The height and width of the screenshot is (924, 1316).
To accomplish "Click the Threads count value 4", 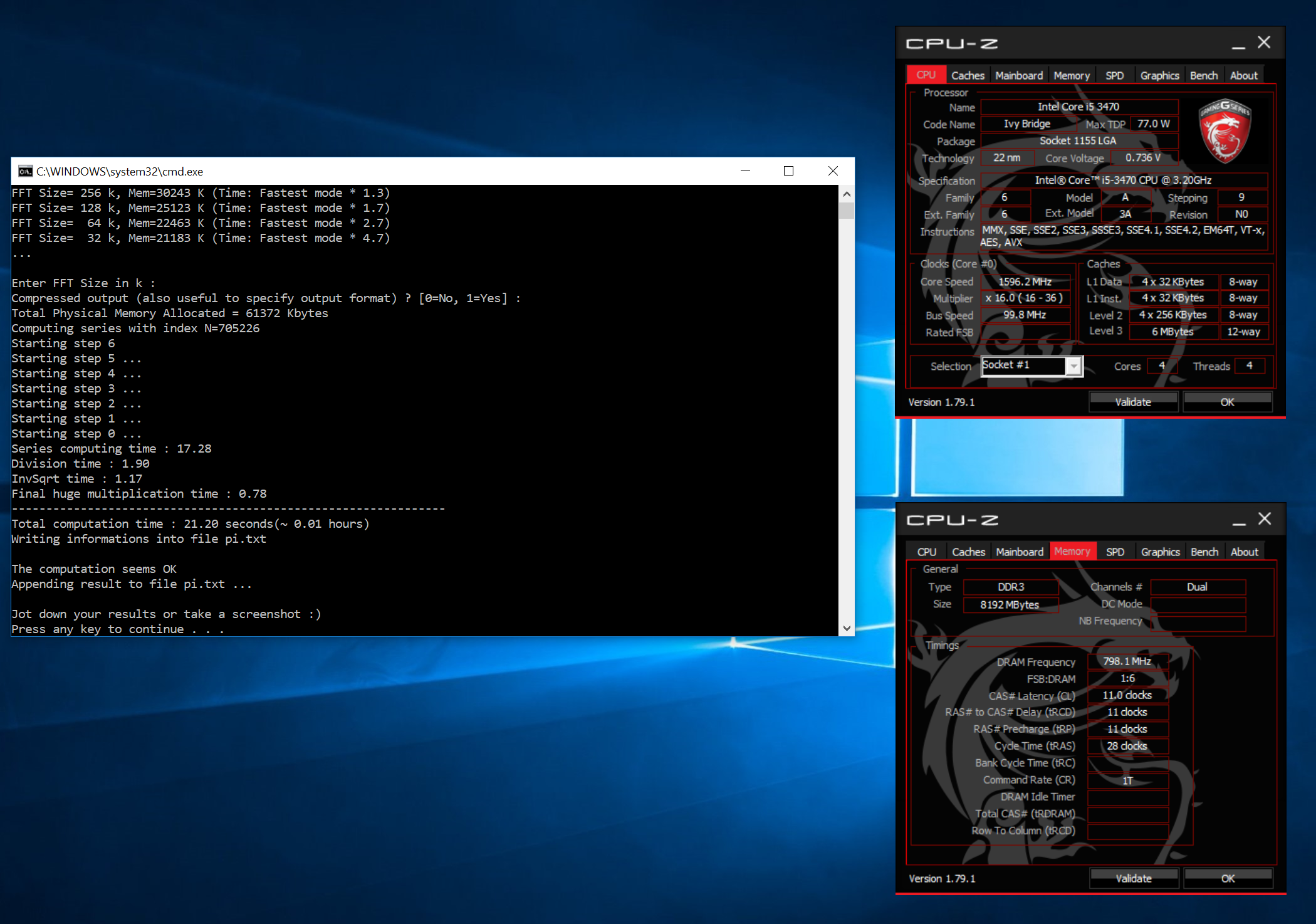I will pyautogui.click(x=1249, y=365).
